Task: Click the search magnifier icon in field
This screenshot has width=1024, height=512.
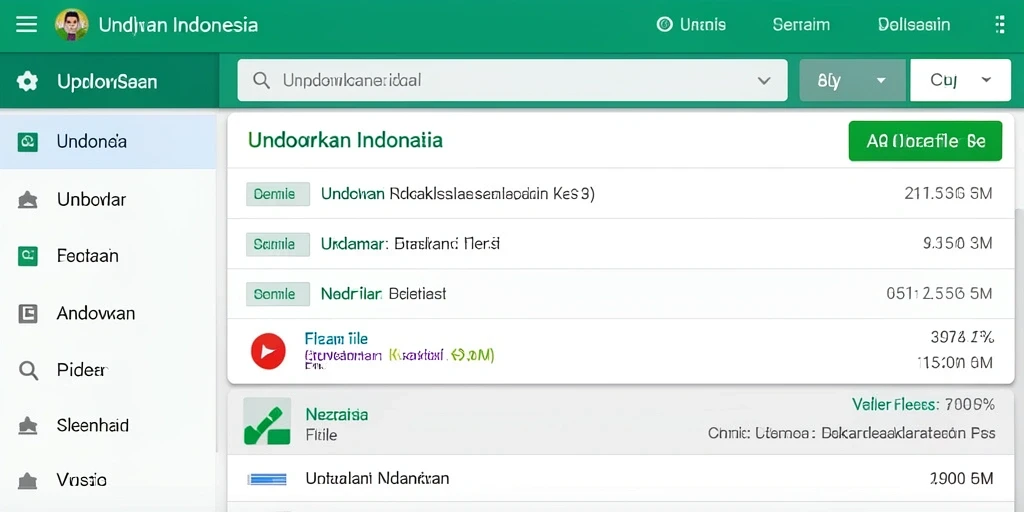Action: point(261,80)
